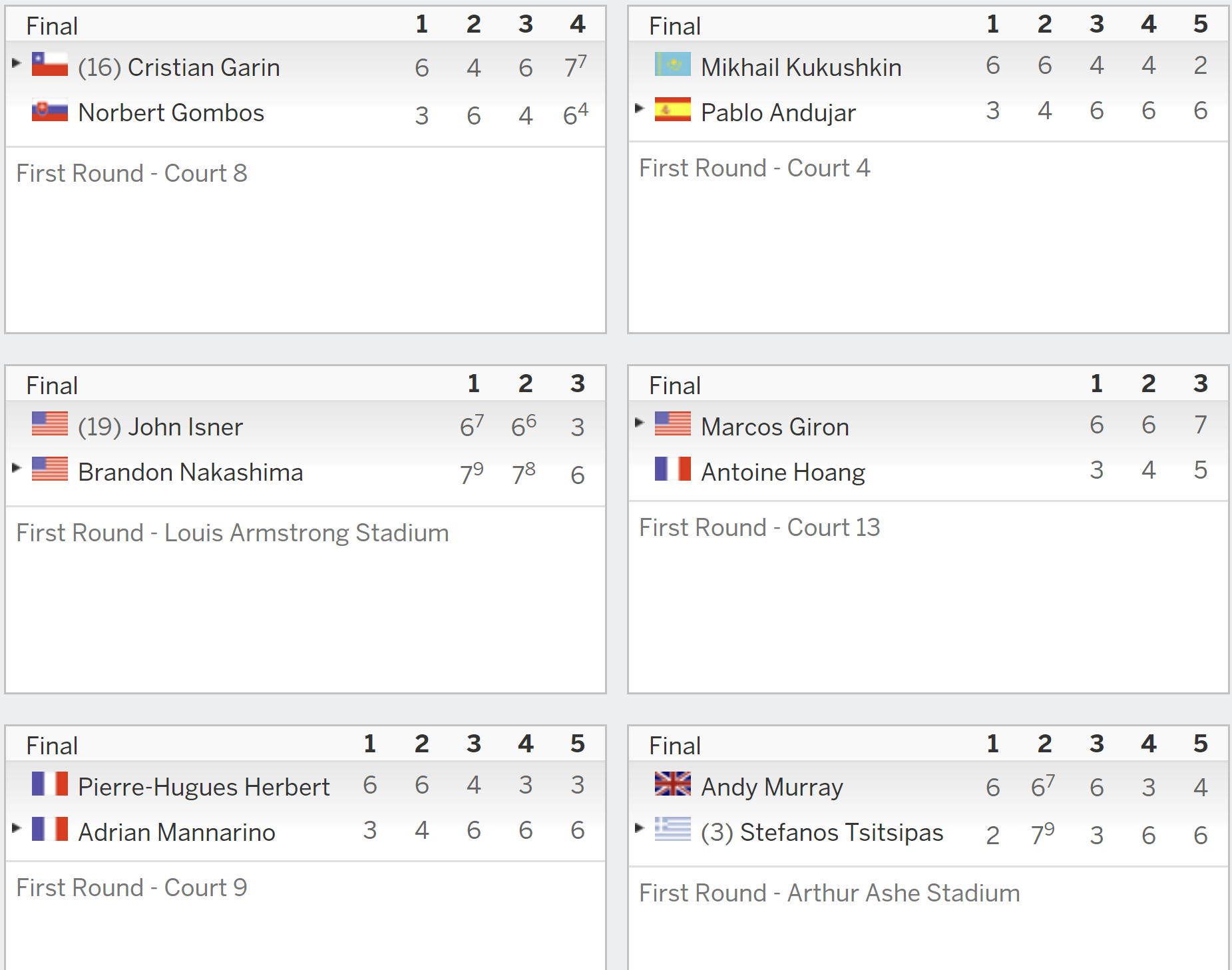Open First Round Louis Armstrong Stadium match details
Screen dimensions: 1232x970
coord(232,533)
